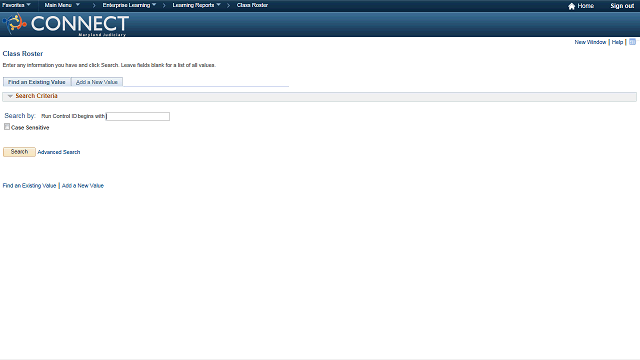640x360 pixels.
Task: Click the bottom Find an Existing Value link
Action: click(x=29, y=186)
